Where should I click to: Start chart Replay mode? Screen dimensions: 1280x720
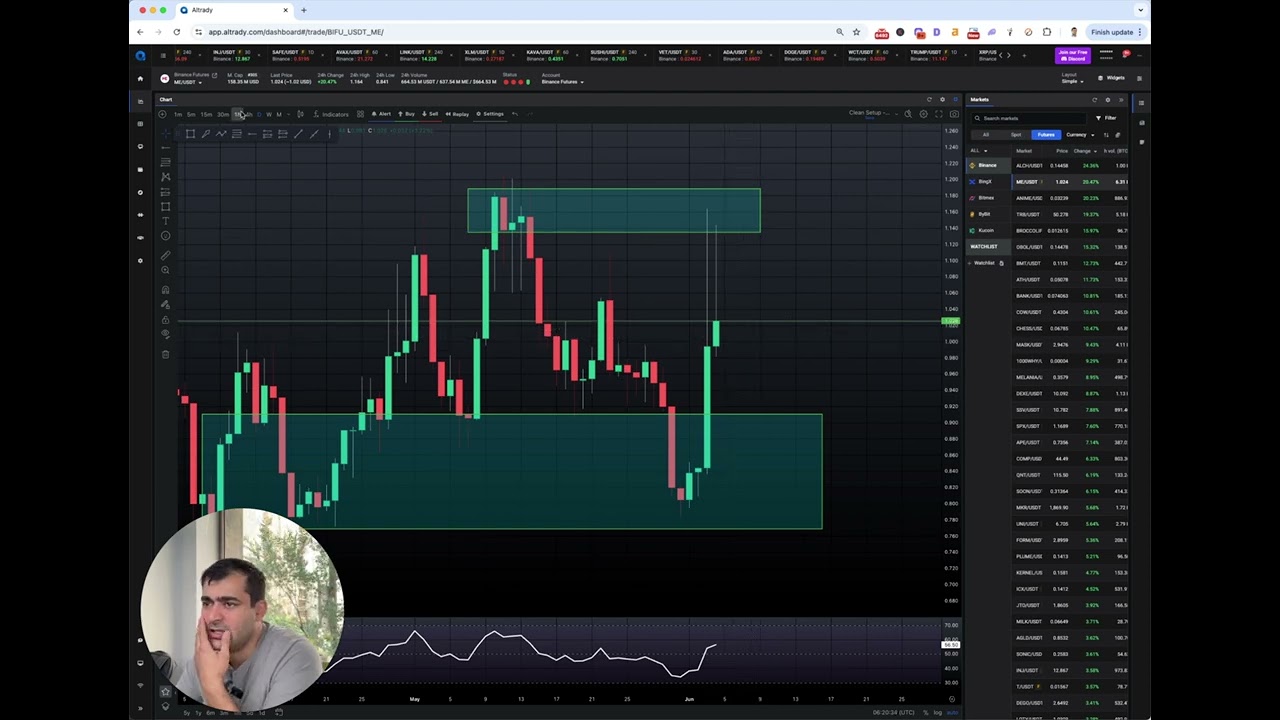tap(457, 114)
